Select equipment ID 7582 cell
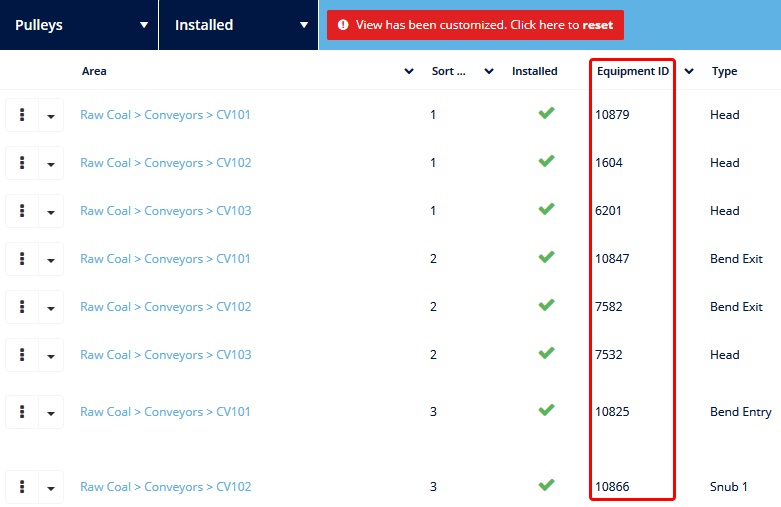The image size is (781, 507). click(x=609, y=307)
